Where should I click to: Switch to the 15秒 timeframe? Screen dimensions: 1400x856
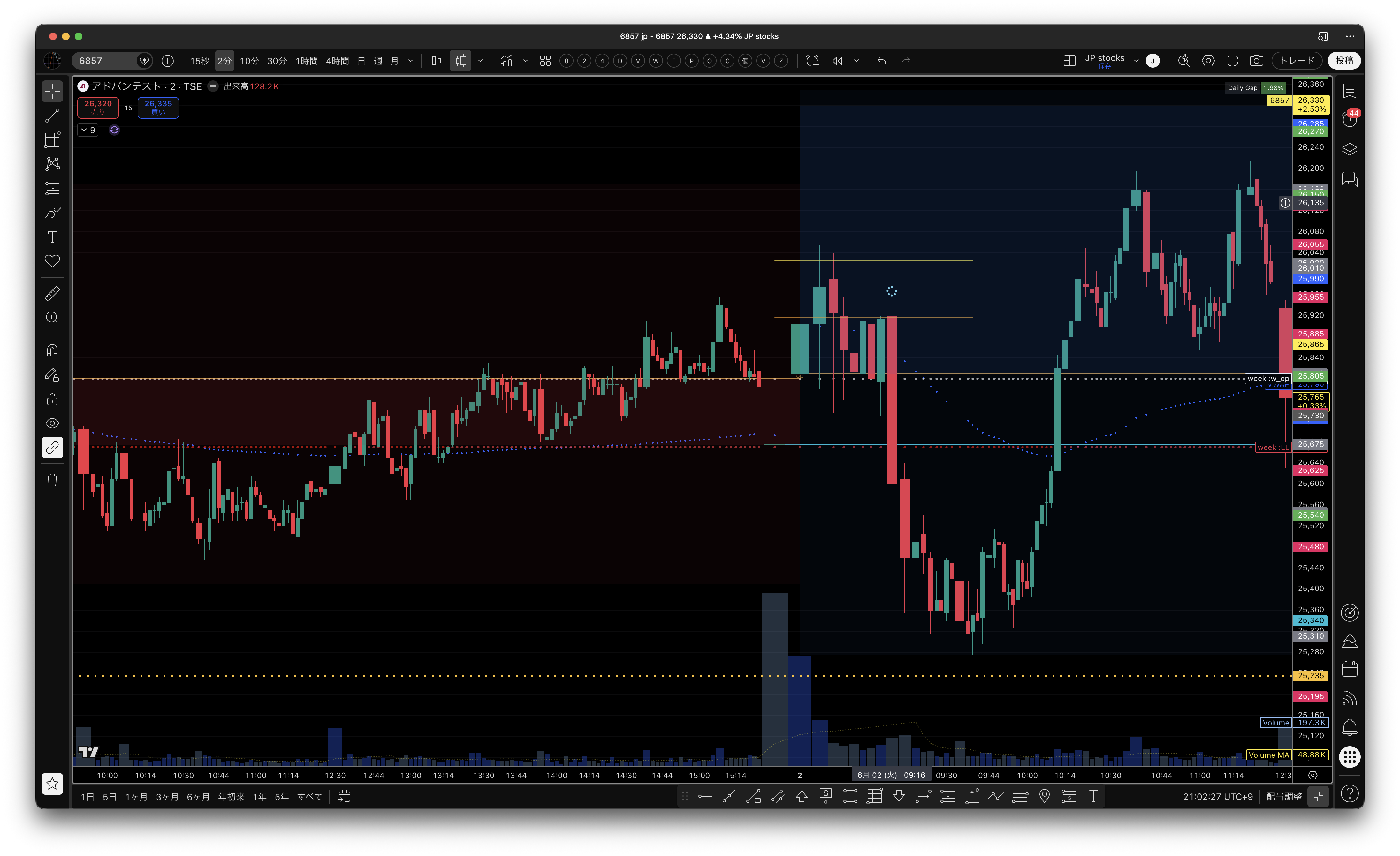pyautogui.click(x=200, y=61)
